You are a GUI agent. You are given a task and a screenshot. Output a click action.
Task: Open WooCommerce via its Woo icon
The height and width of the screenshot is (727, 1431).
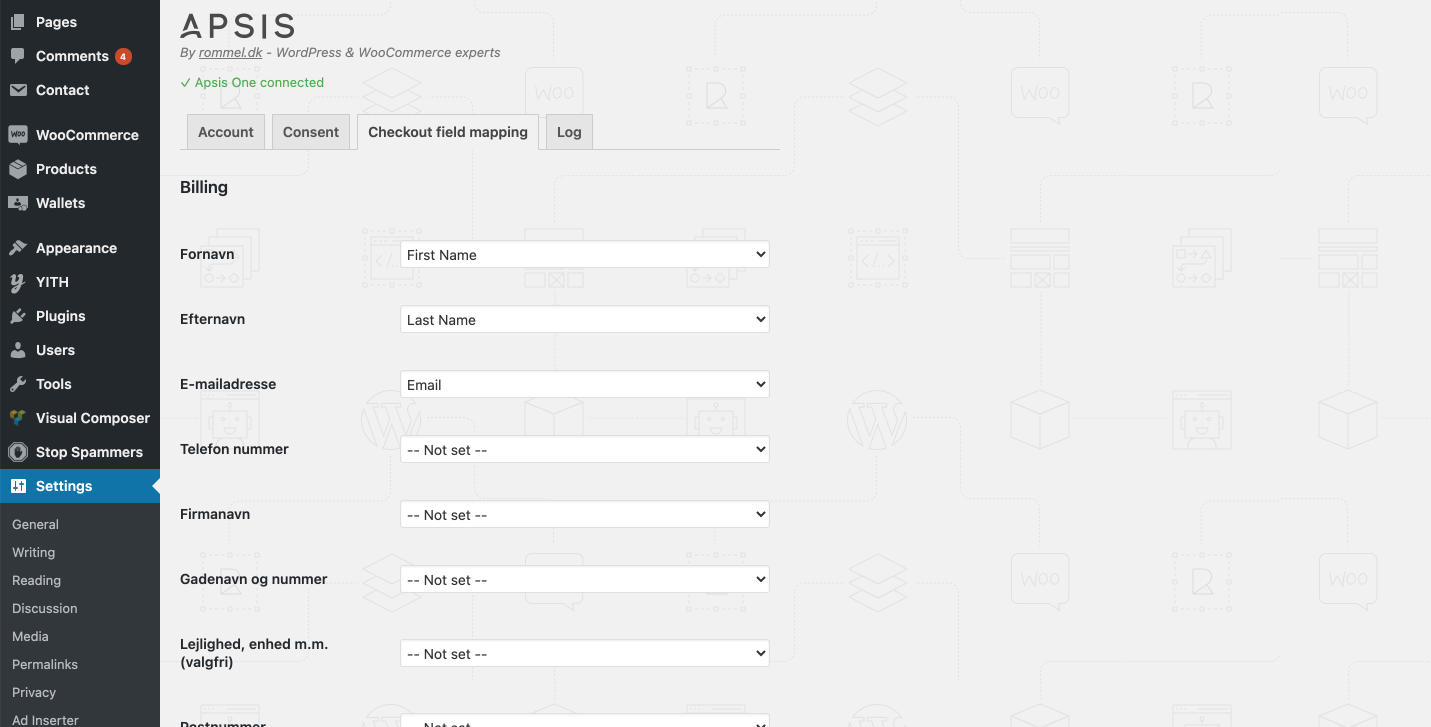(18, 135)
